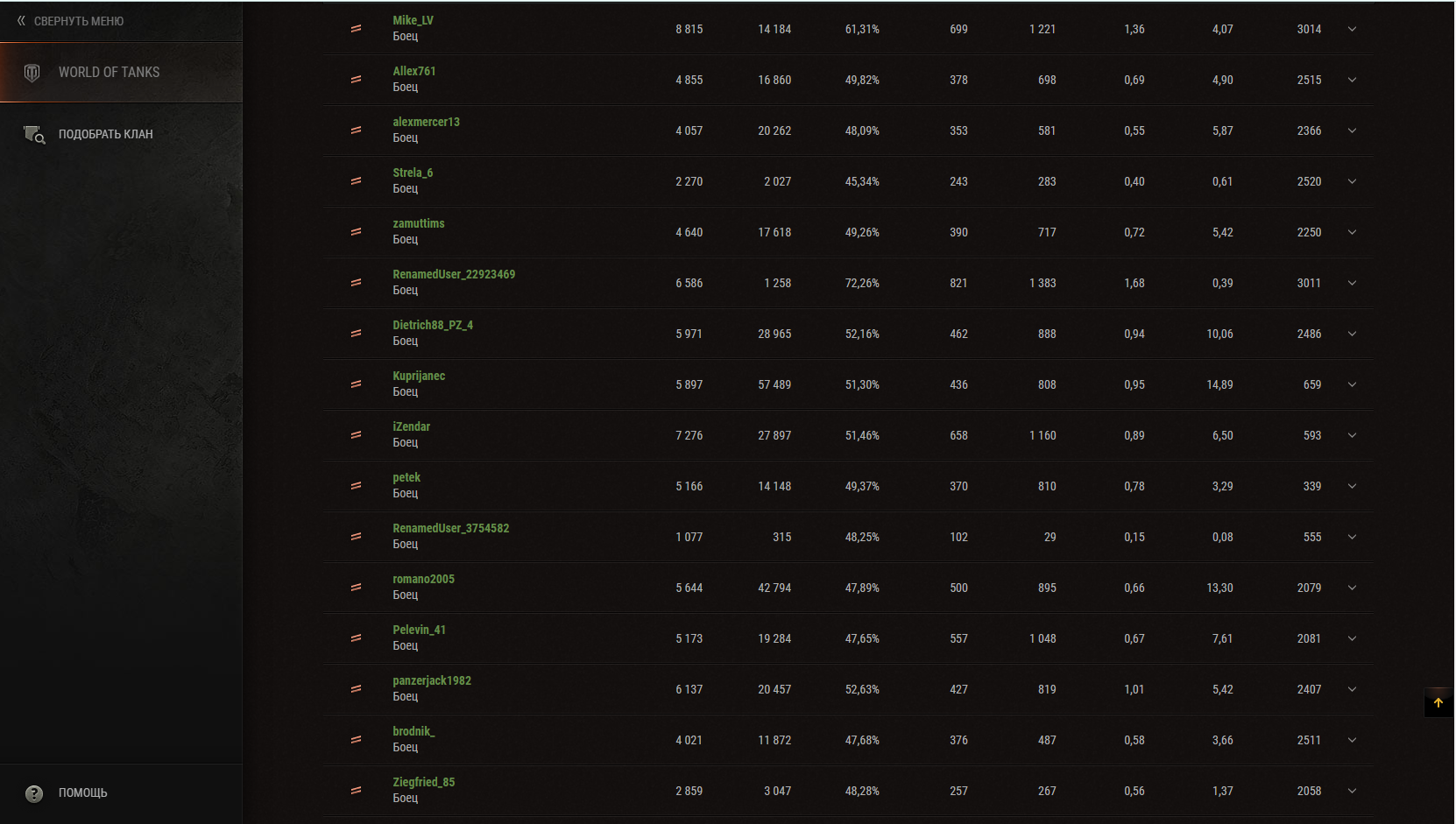Click rank insignia icon for petek
This screenshot has height=824, width=1456.
[x=356, y=486]
